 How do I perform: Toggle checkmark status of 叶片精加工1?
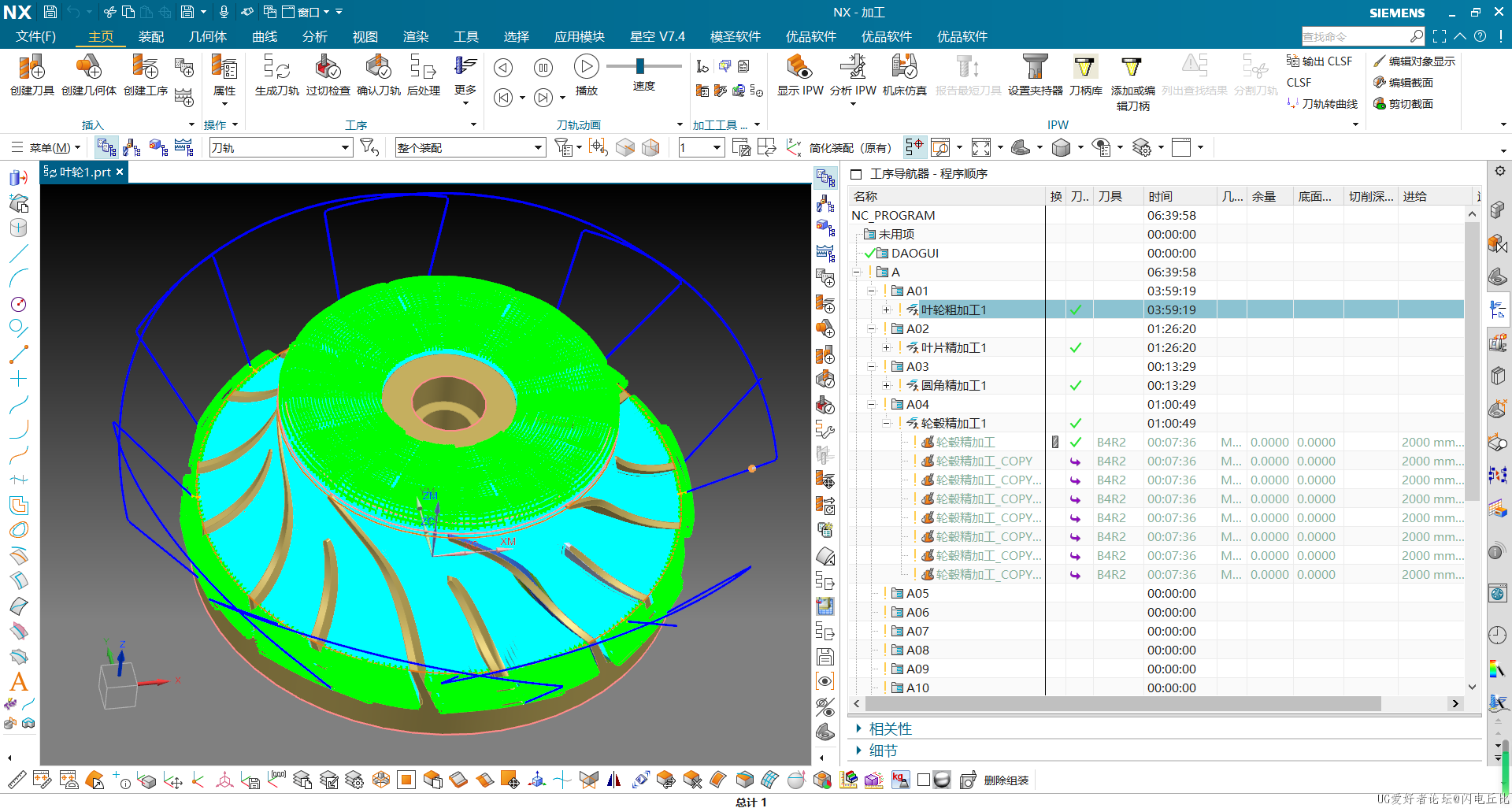1076,347
